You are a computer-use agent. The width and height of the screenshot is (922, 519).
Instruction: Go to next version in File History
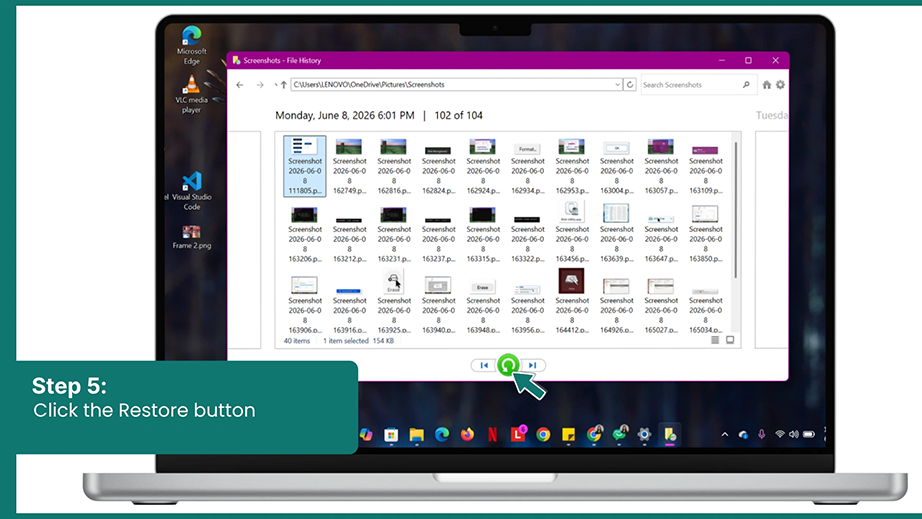[x=533, y=366]
